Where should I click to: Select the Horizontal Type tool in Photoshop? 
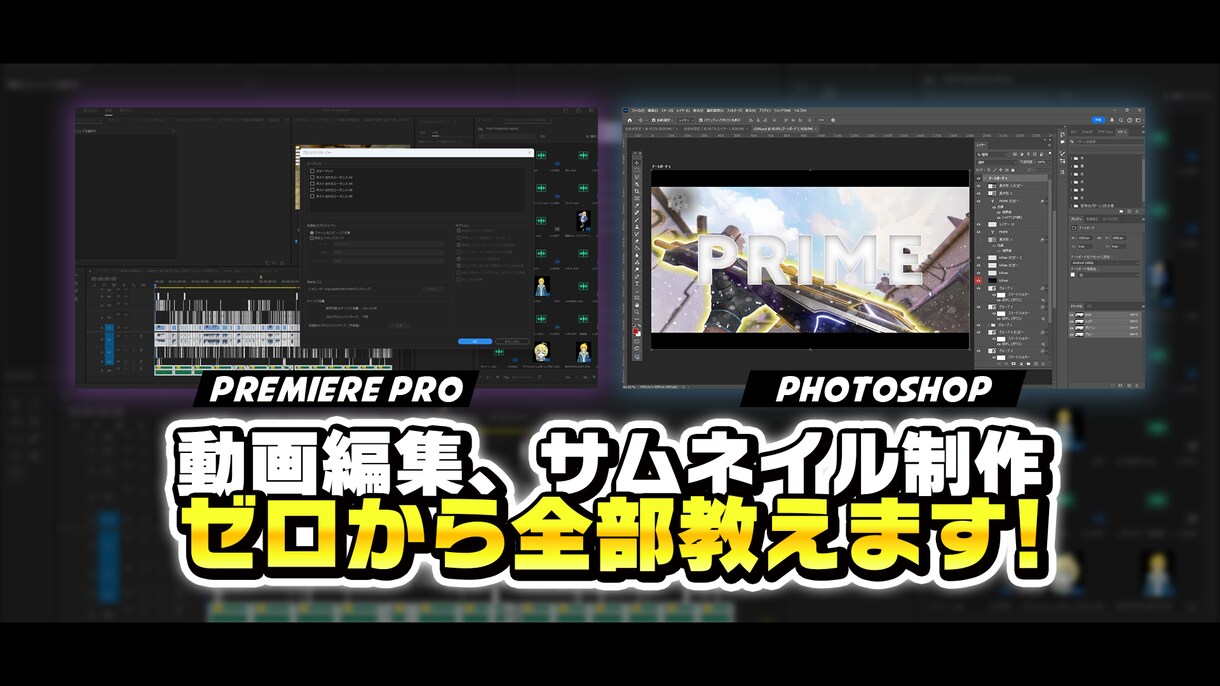pos(637,284)
